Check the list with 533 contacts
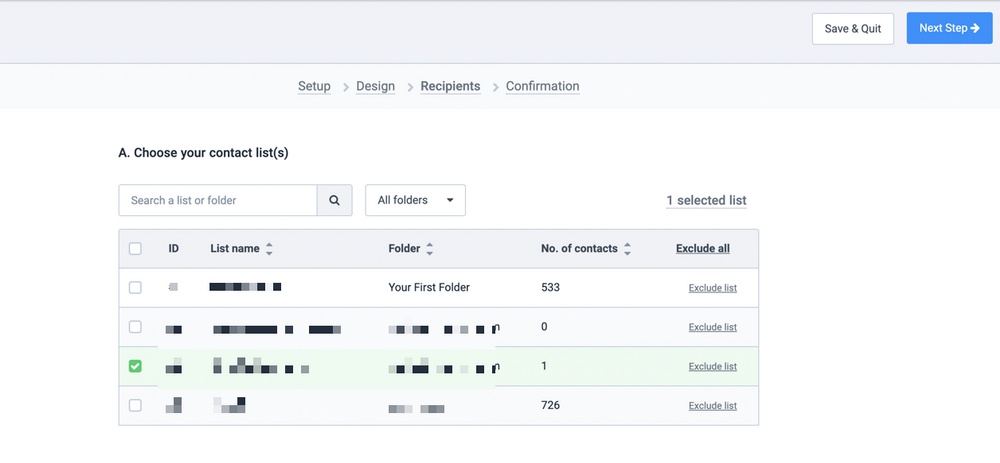The image size is (1000, 463). click(135, 288)
